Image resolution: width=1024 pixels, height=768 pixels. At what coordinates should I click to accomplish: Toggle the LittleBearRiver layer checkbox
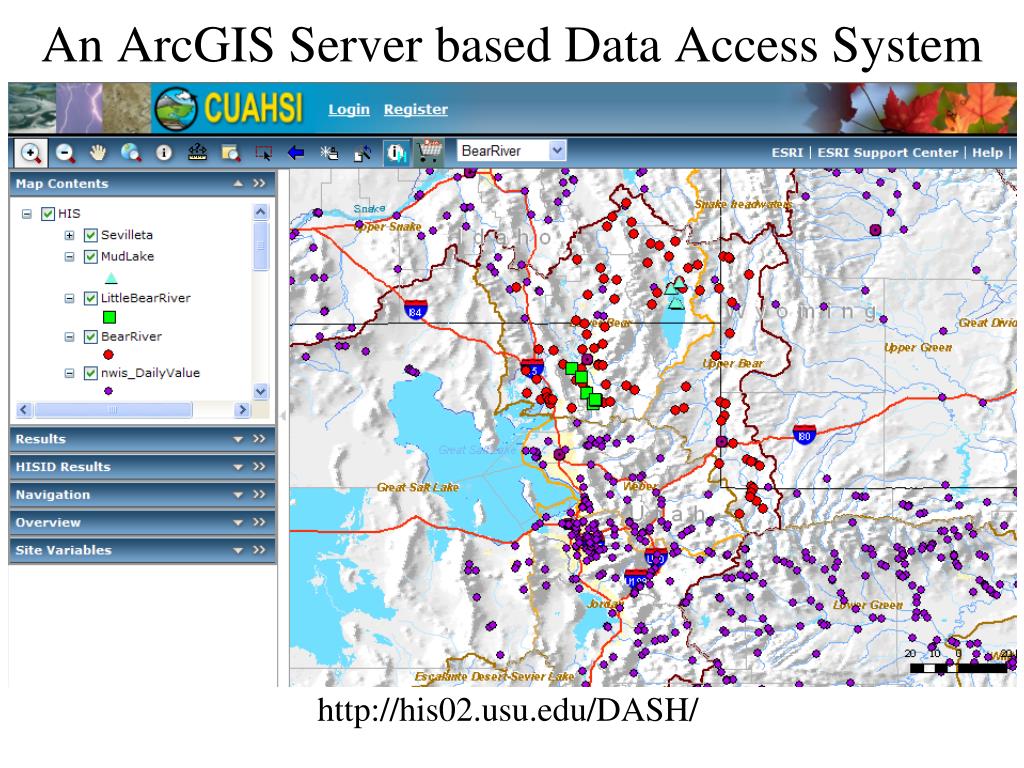91,298
